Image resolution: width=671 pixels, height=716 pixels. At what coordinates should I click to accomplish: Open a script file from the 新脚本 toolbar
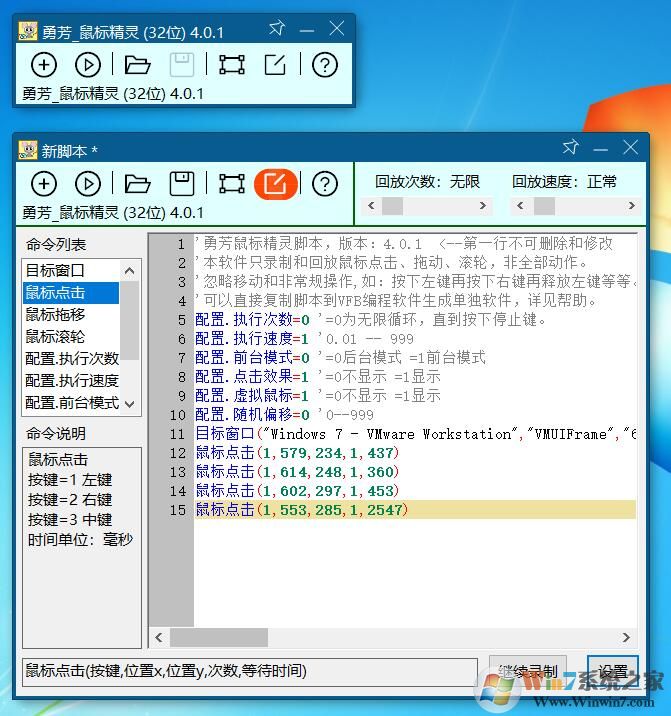(137, 184)
